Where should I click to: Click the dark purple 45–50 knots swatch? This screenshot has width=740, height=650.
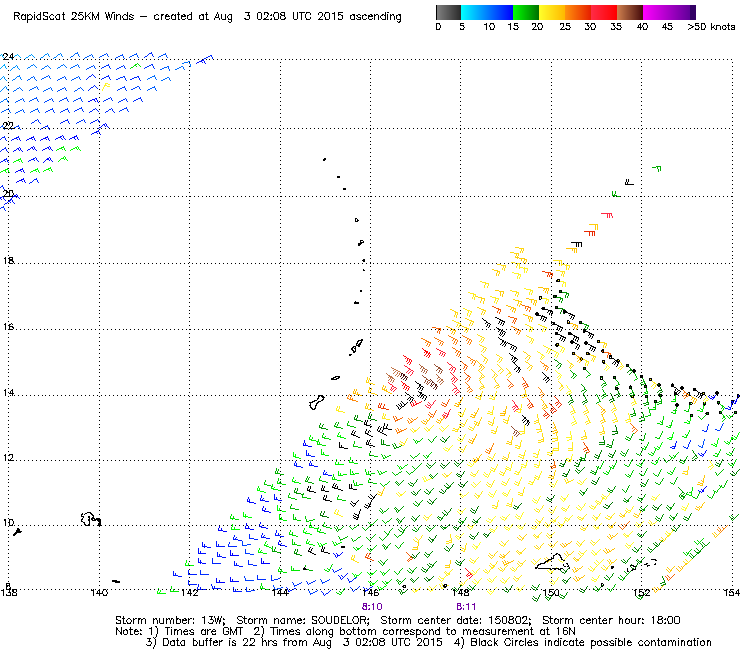(682, 12)
